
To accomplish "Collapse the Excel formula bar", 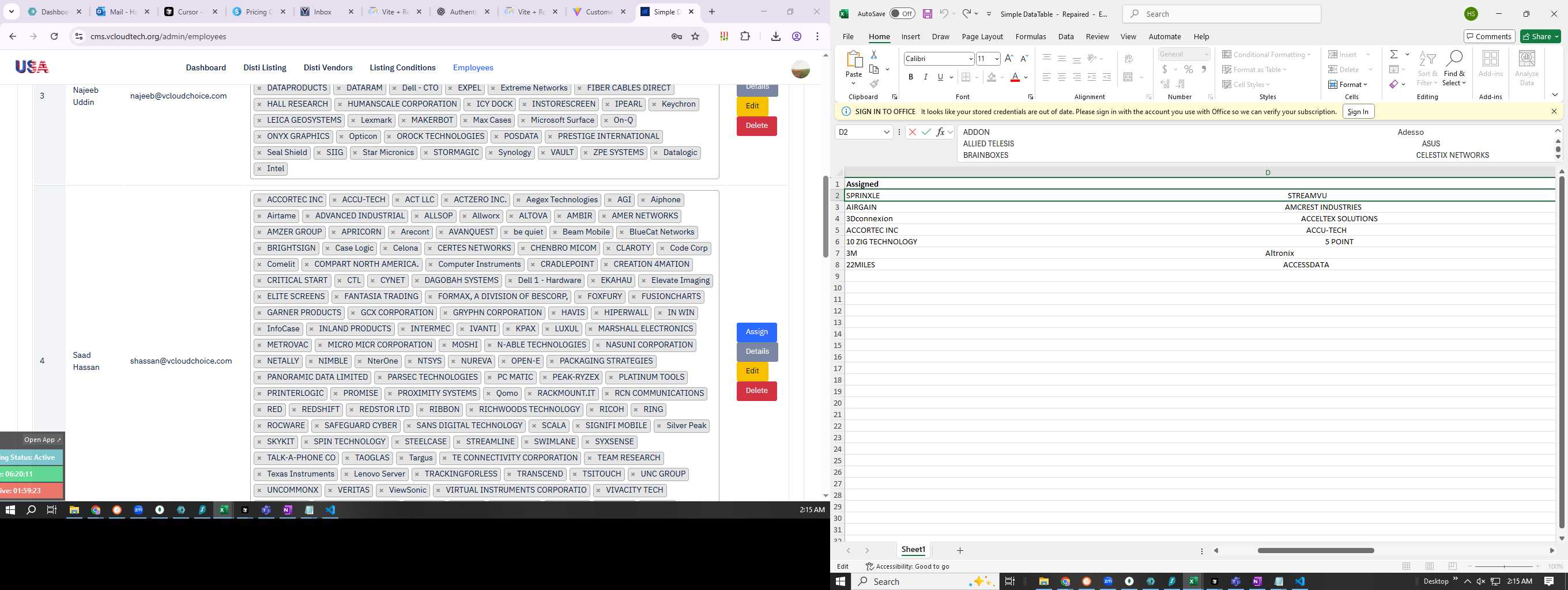I will [1558, 130].
